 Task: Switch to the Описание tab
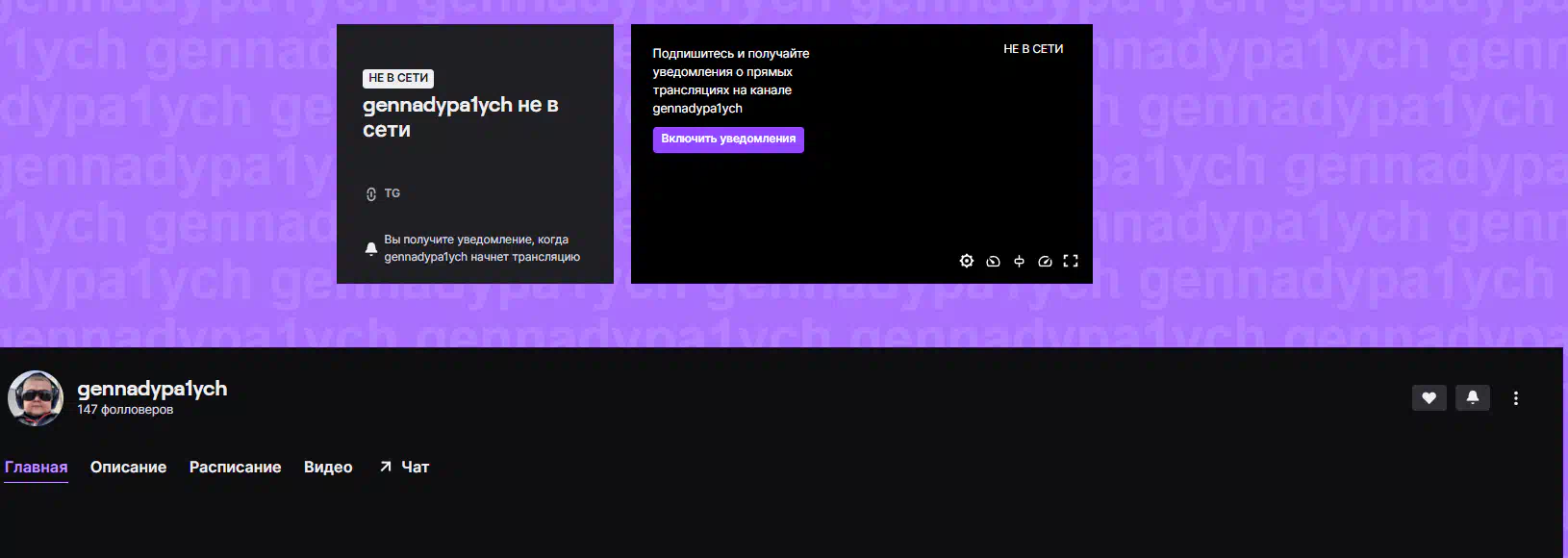coord(128,468)
